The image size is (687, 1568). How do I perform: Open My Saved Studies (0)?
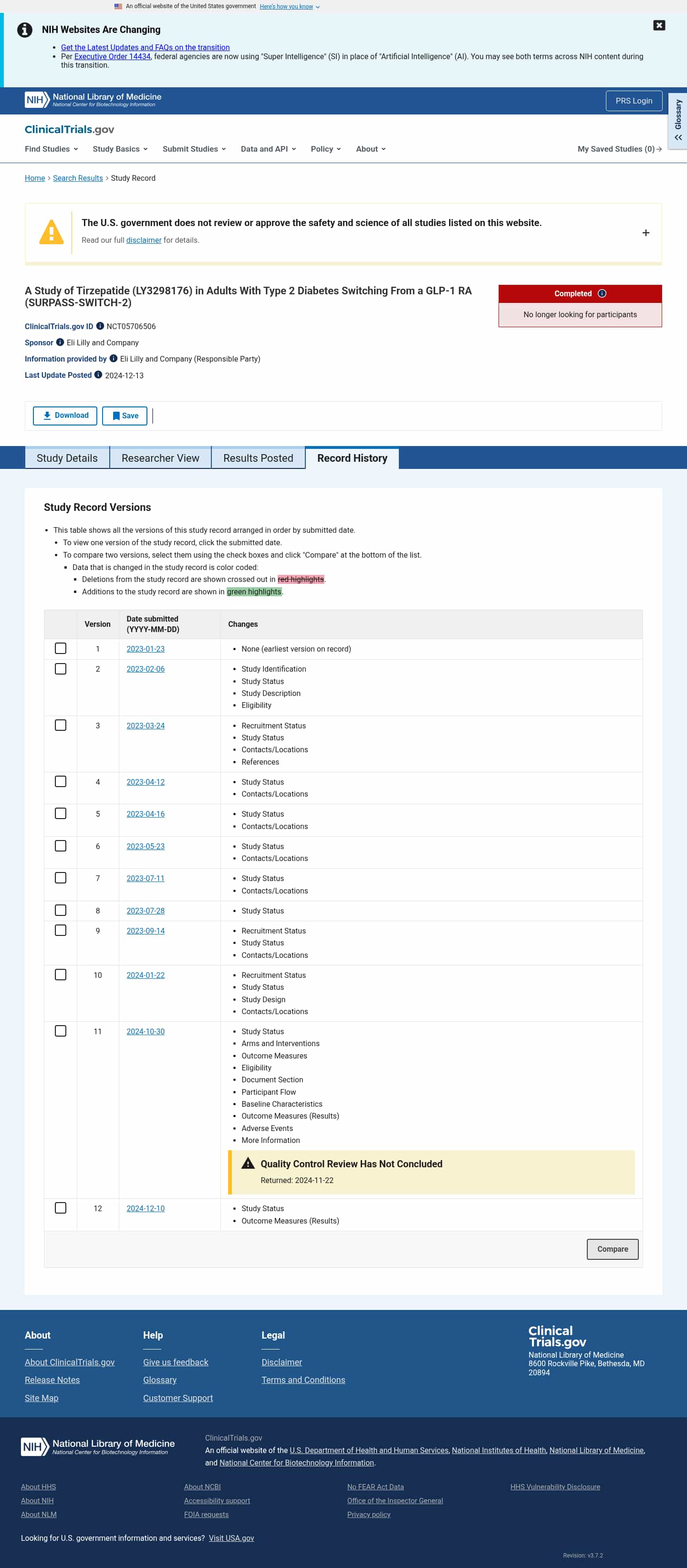point(619,149)
